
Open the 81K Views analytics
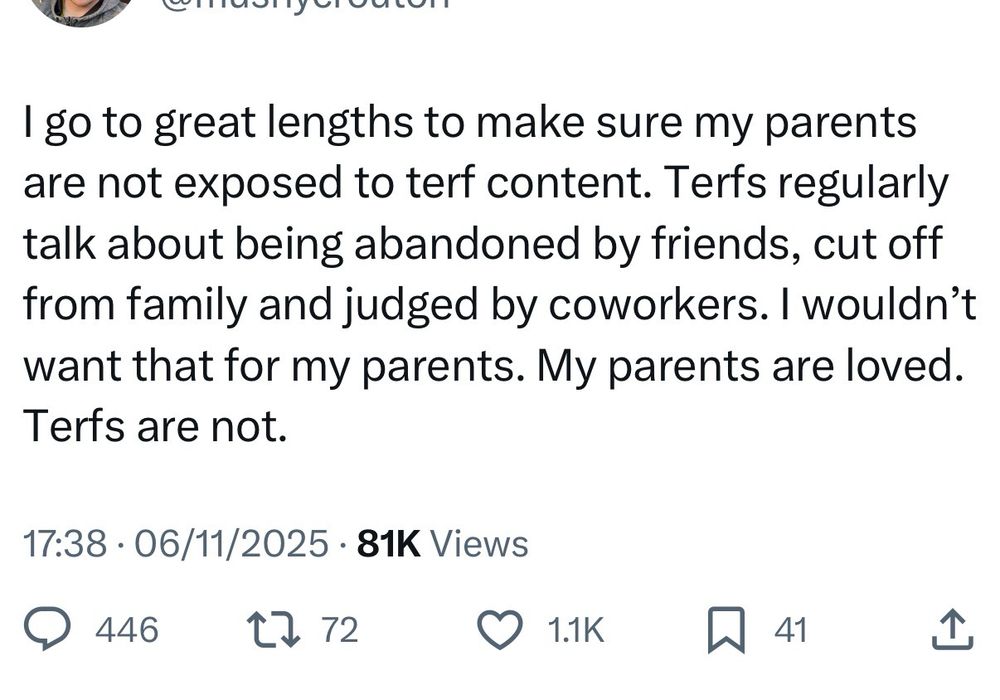(443, 544)
